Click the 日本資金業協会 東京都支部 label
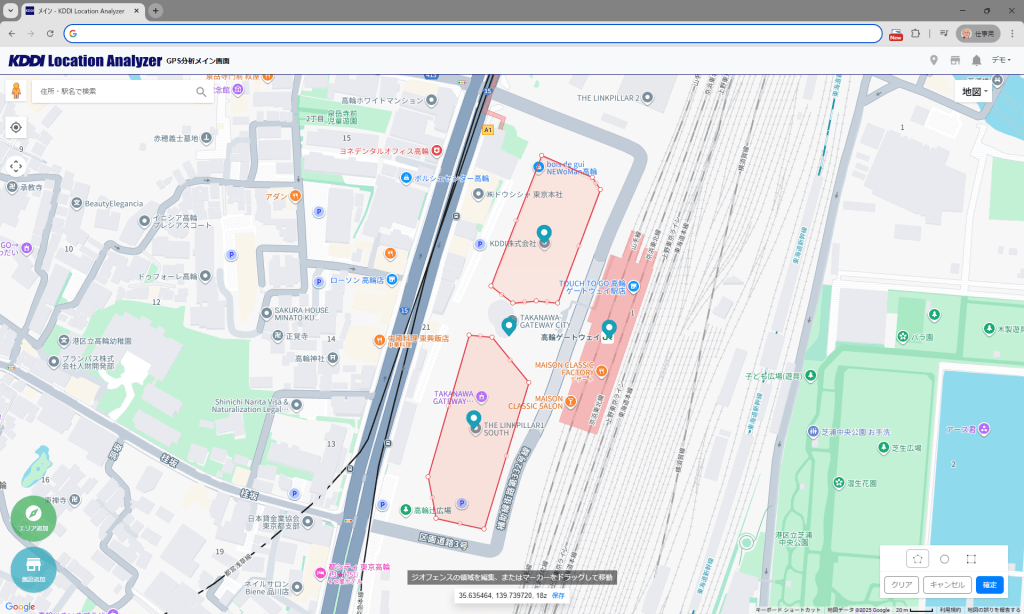The height and width of the screenshot is (614, 1024). [x=273, y=522]
